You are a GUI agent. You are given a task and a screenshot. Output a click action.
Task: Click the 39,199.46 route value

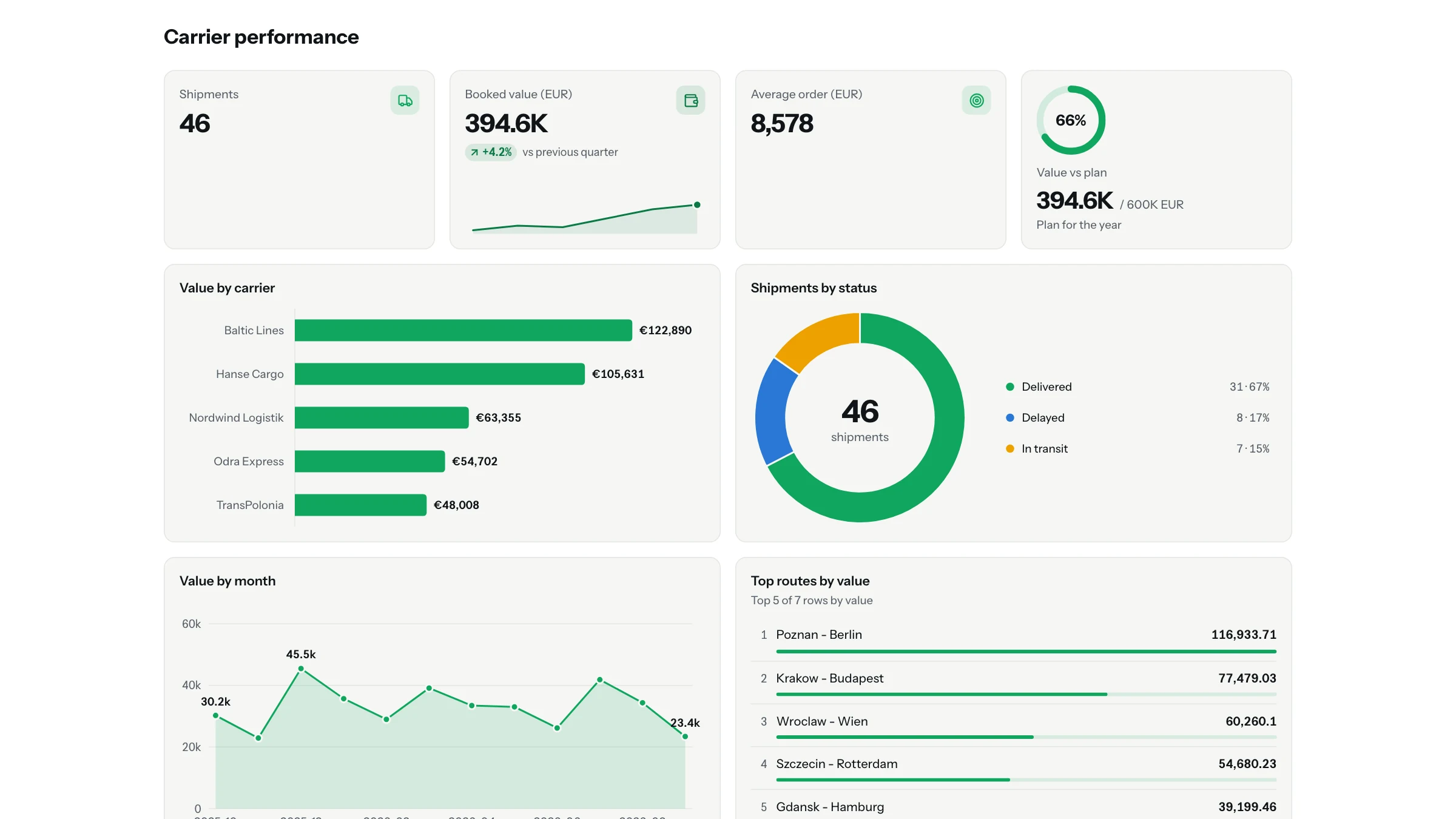coord(1247,807)
